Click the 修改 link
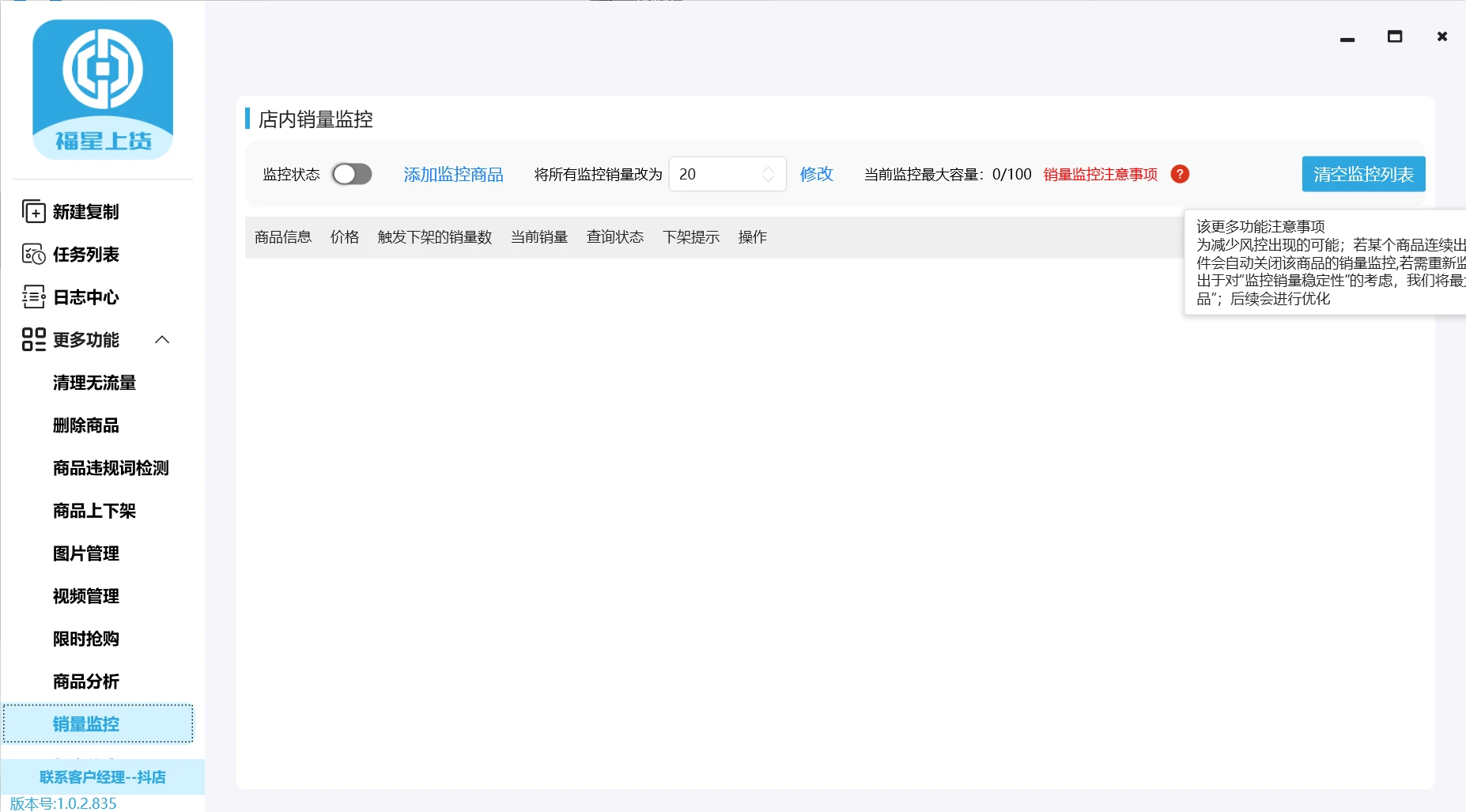 (817, 174)
